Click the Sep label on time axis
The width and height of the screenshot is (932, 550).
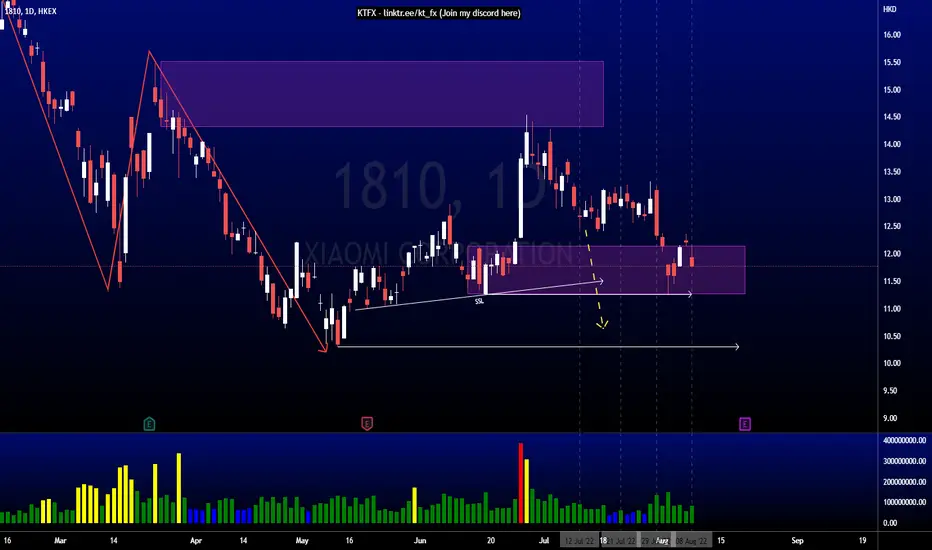(x=797, y=540)
